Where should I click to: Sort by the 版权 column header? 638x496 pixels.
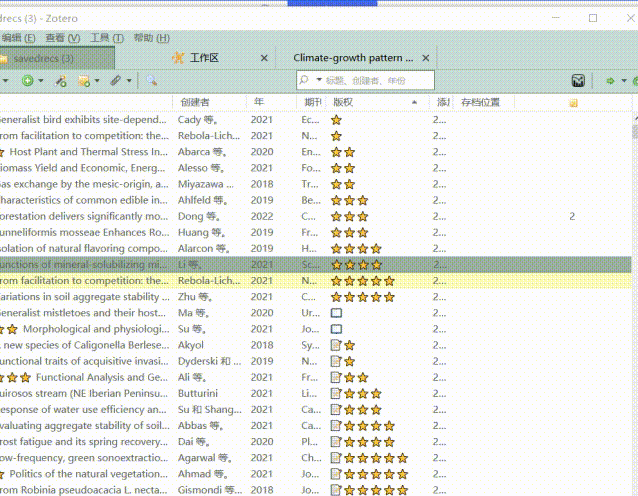343,102
